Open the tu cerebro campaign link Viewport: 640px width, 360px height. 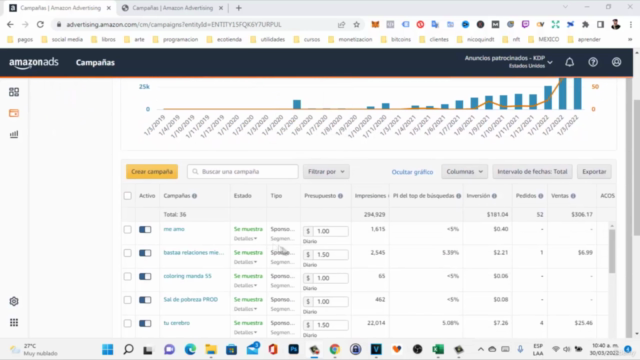(177, 323)
